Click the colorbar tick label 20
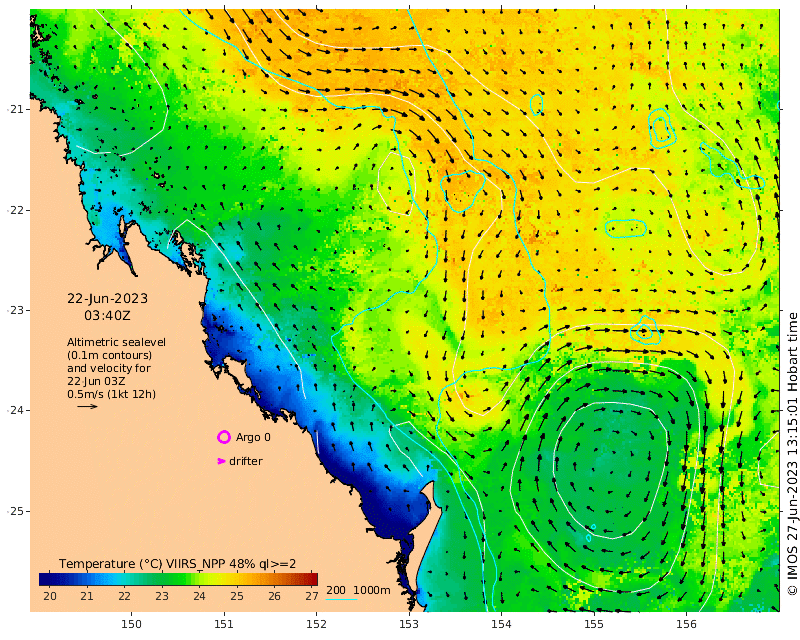The width and height of the screenshot is (800, 640). [50, 596]
